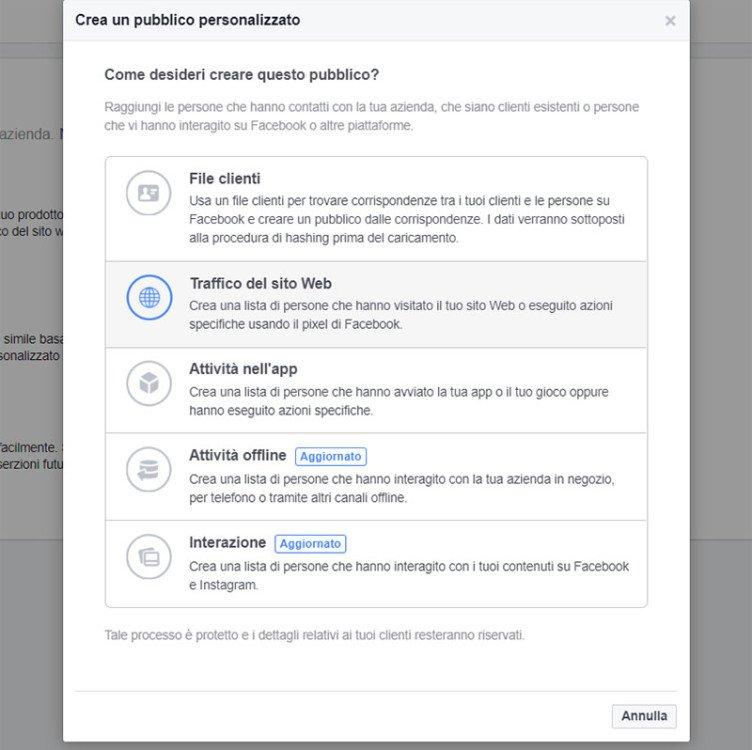Close the Crea un pubblico personalizzato dialog

coord(670,21)
